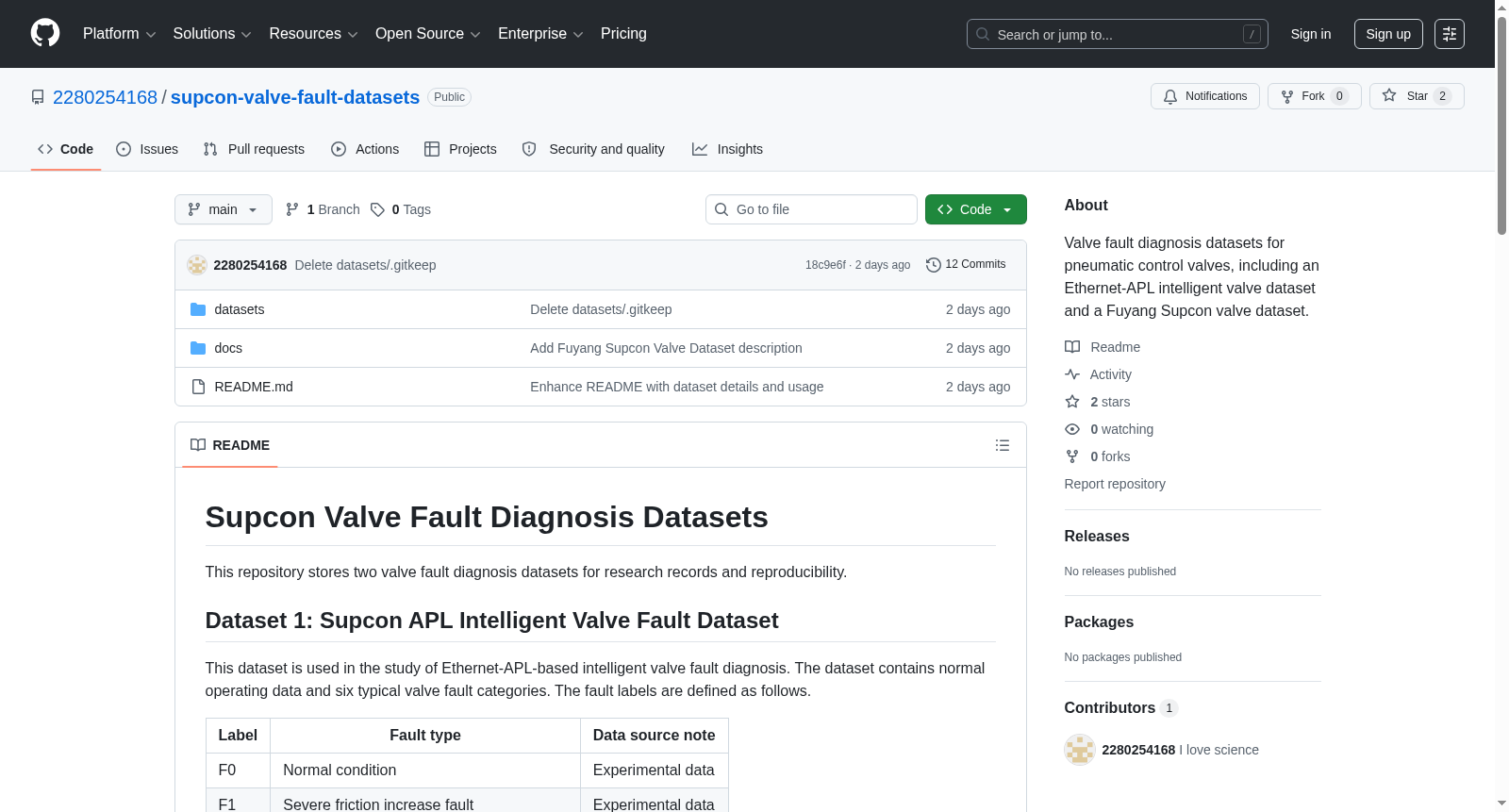Click the fork icon beside 0 forks
This screenshot has width=1509, height=812.
(1072, 456)
